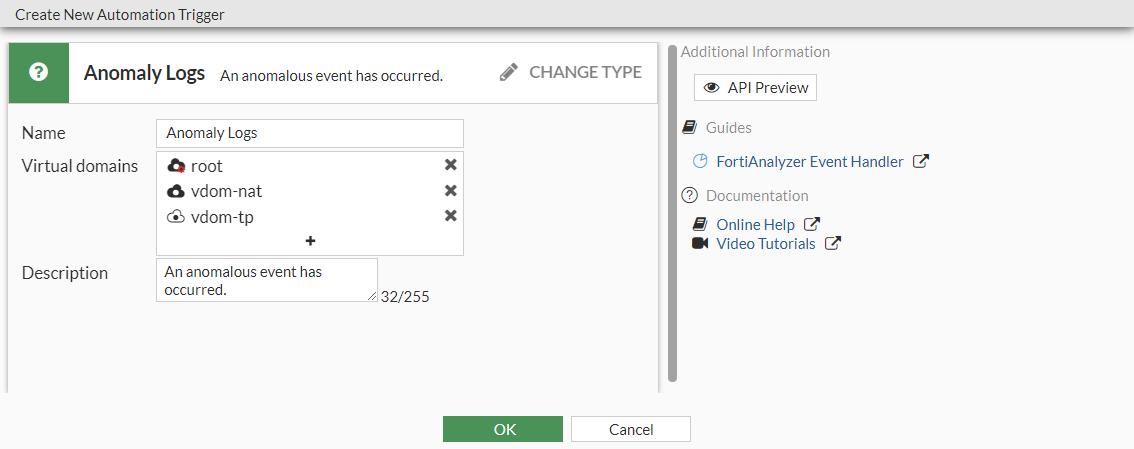The width and height of the screenshot is (1134, 449).
Task: Remove vdom-tp from virtual domains
Action: (x=450, y=216)
